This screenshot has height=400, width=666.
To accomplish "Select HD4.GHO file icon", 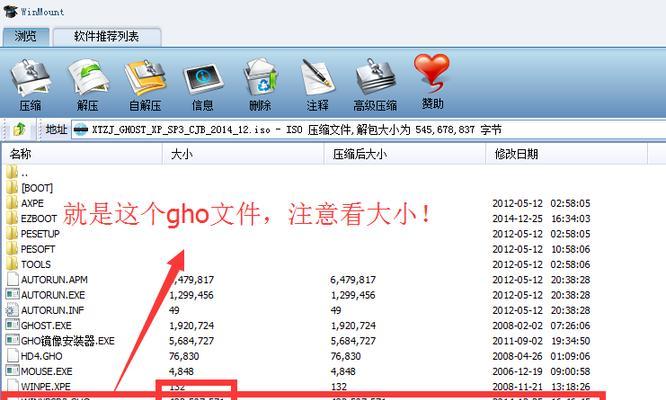I will 13,355.
